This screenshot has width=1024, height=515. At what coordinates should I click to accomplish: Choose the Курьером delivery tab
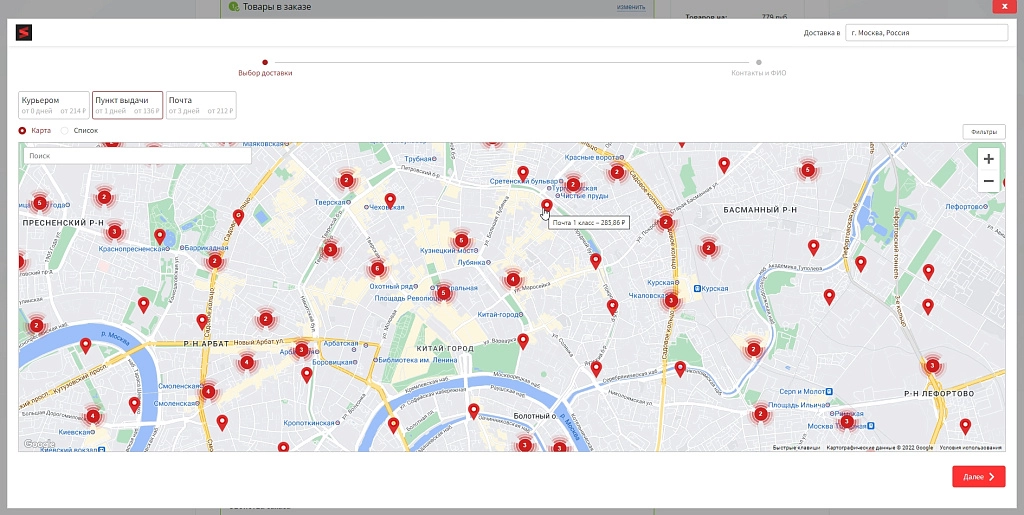(54, 105)
